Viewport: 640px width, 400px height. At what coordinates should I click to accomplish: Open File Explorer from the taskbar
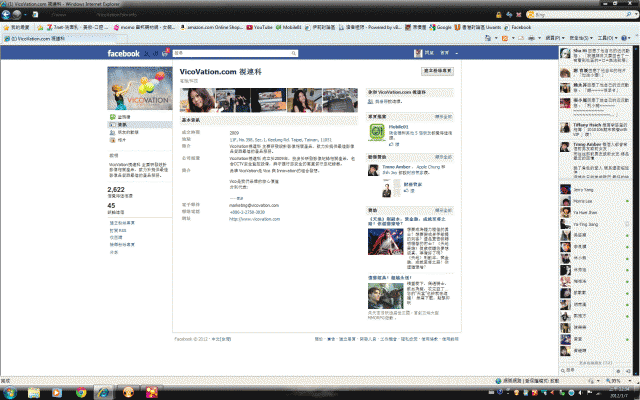(x=34, y=393)
